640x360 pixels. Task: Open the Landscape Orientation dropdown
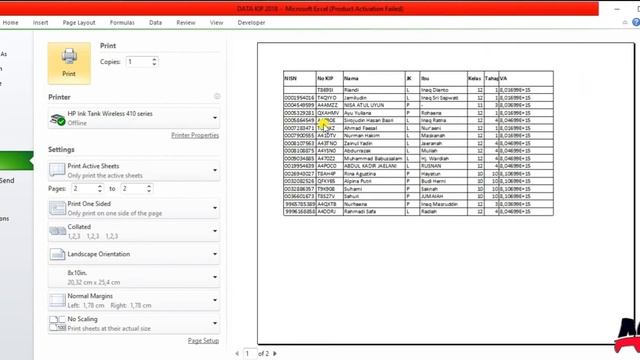click(x=134, y=254)
